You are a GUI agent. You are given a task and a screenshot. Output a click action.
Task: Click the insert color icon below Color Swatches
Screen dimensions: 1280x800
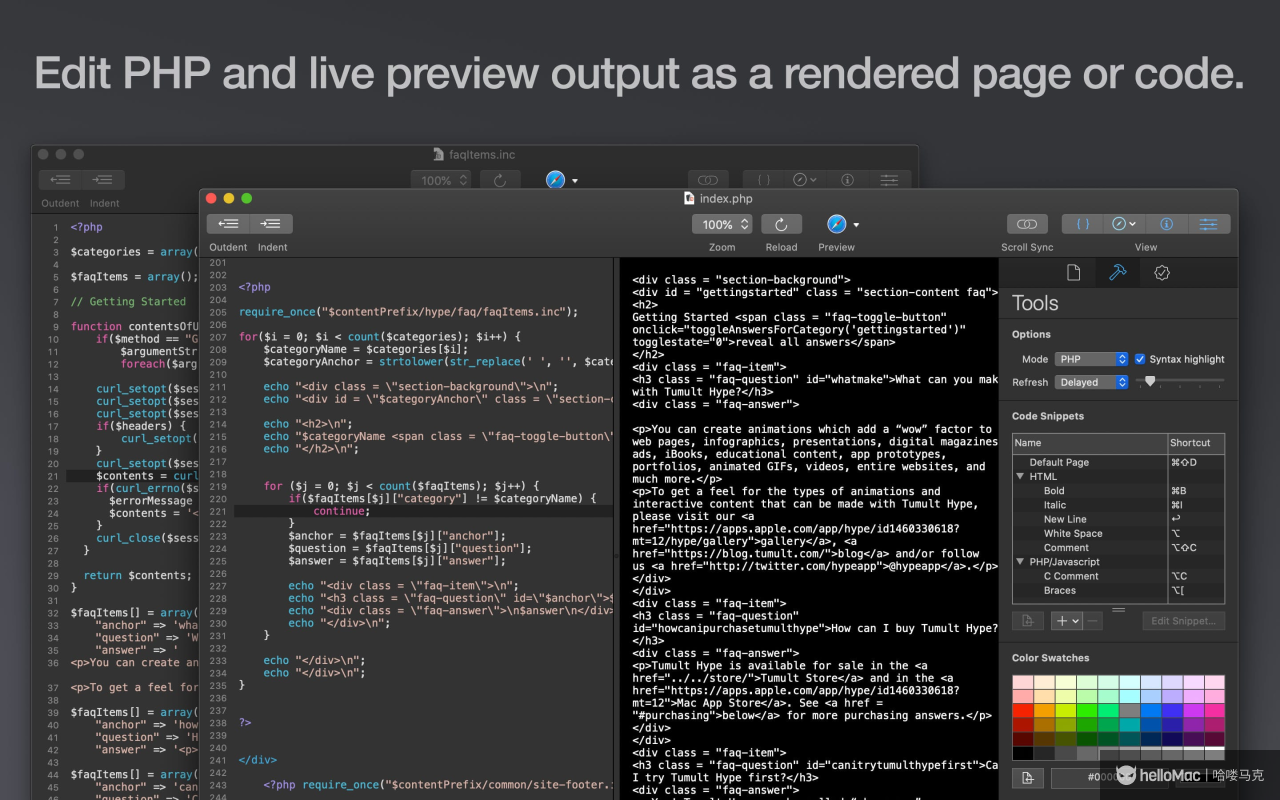[1027, 778]
